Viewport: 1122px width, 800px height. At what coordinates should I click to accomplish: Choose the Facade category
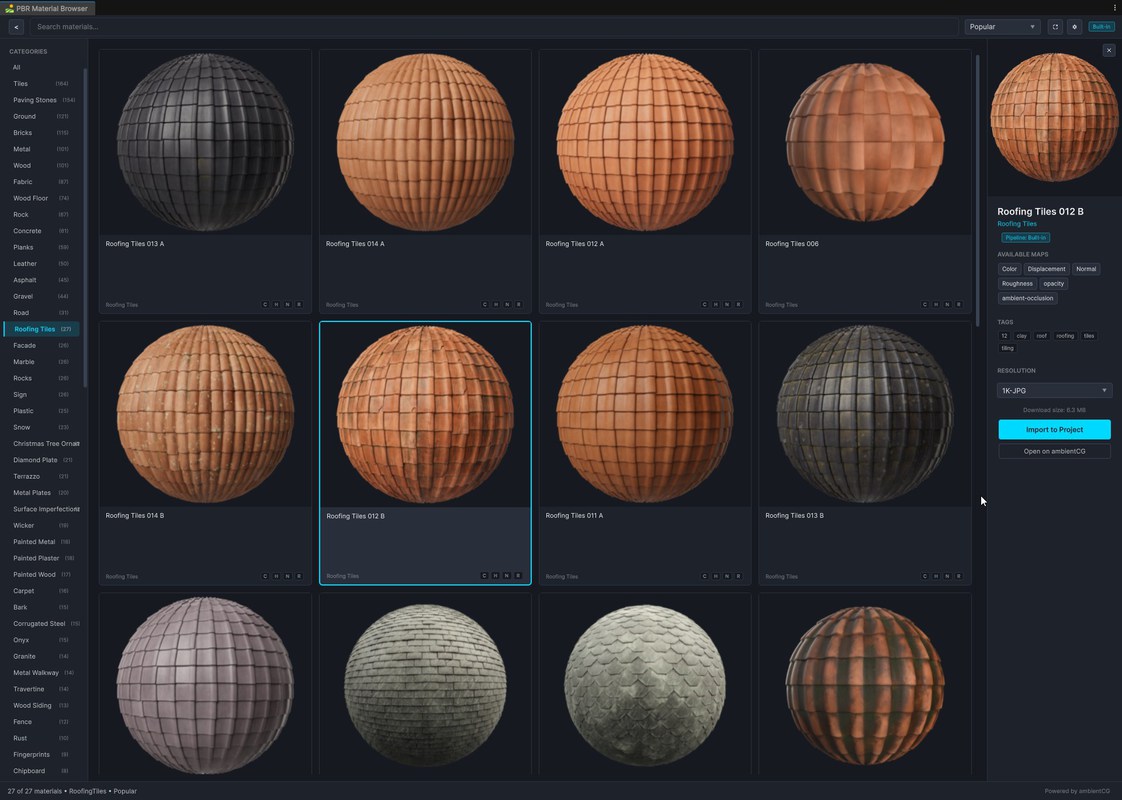(42, 346)
